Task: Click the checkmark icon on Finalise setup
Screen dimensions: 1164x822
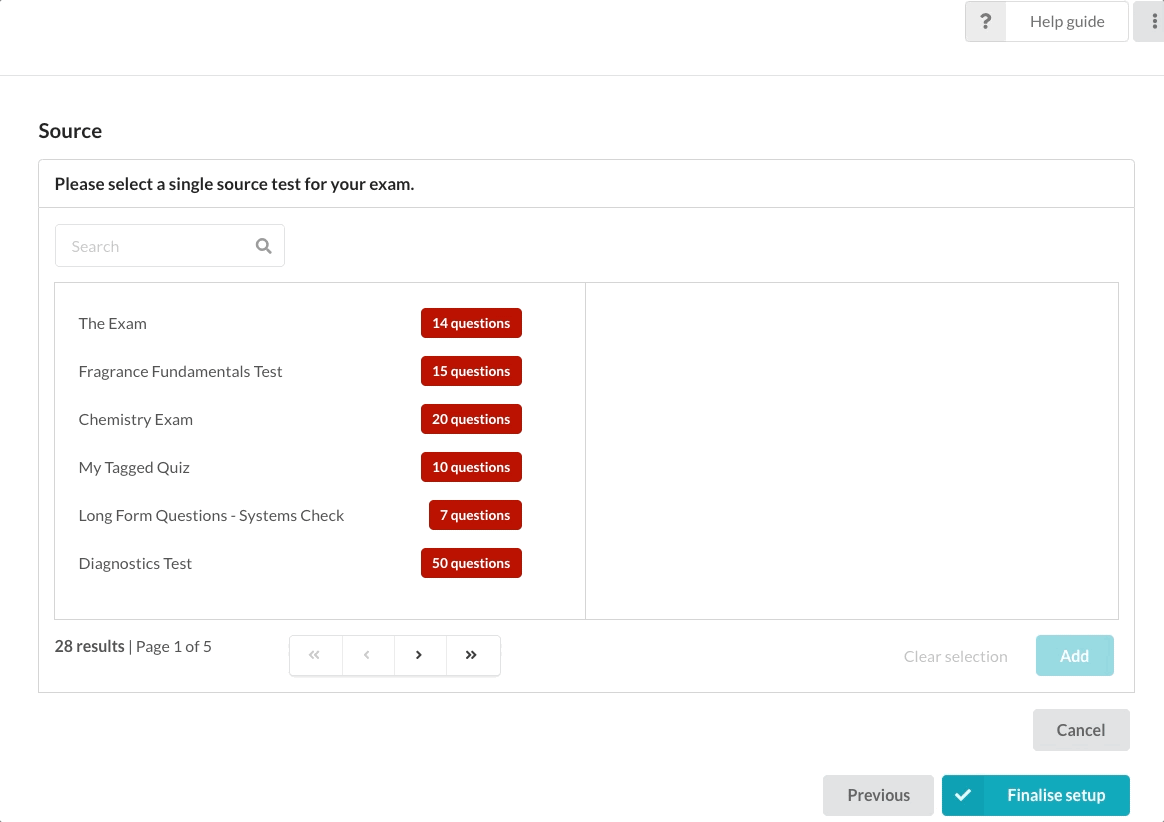Action: tap(963, 795)
